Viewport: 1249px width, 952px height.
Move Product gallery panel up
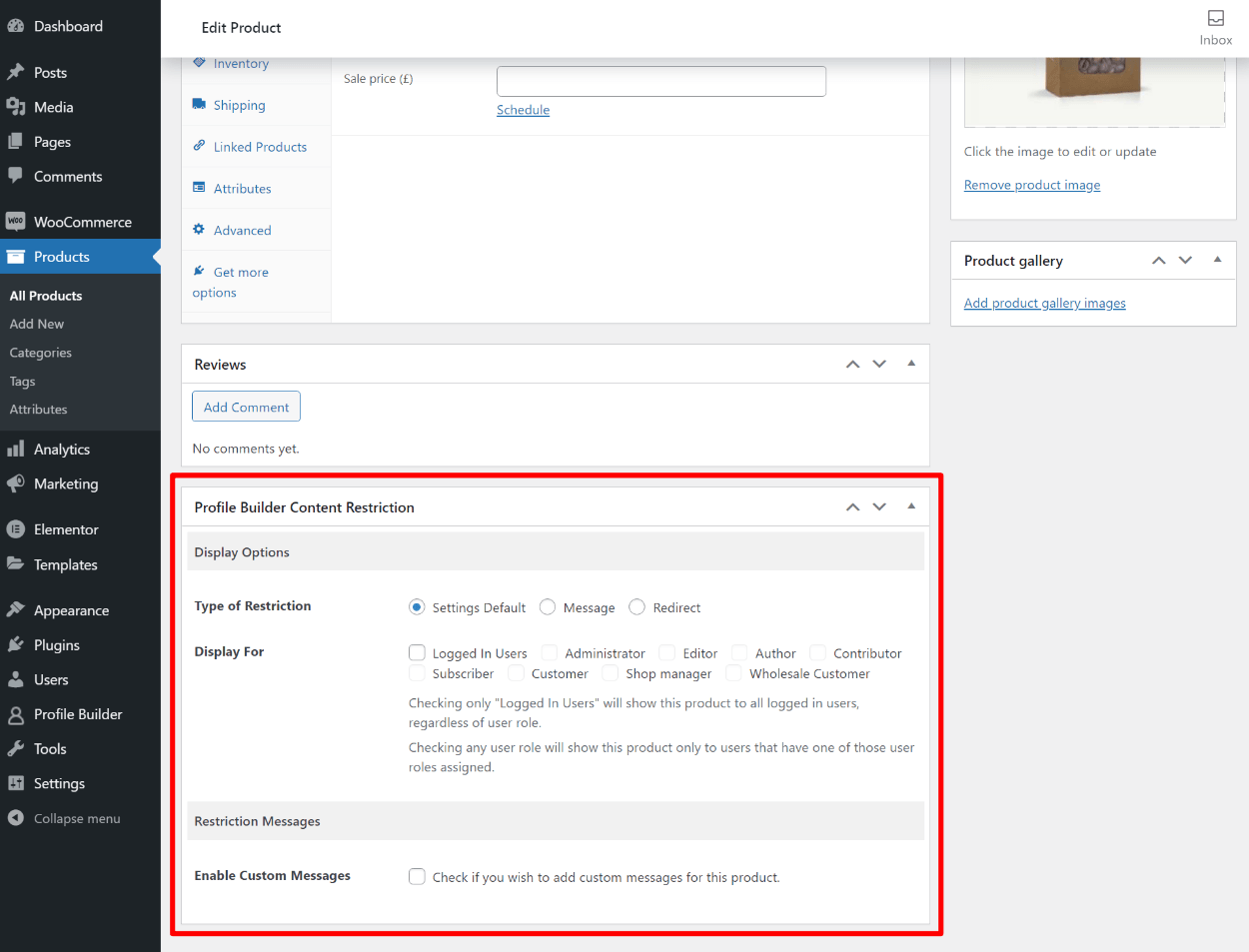click(x=1159, y=261)
